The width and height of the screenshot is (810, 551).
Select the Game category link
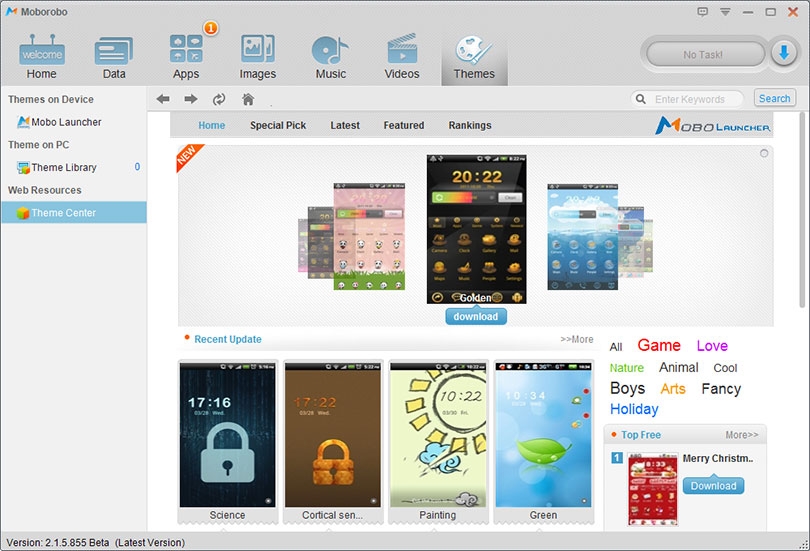point(659,345)
